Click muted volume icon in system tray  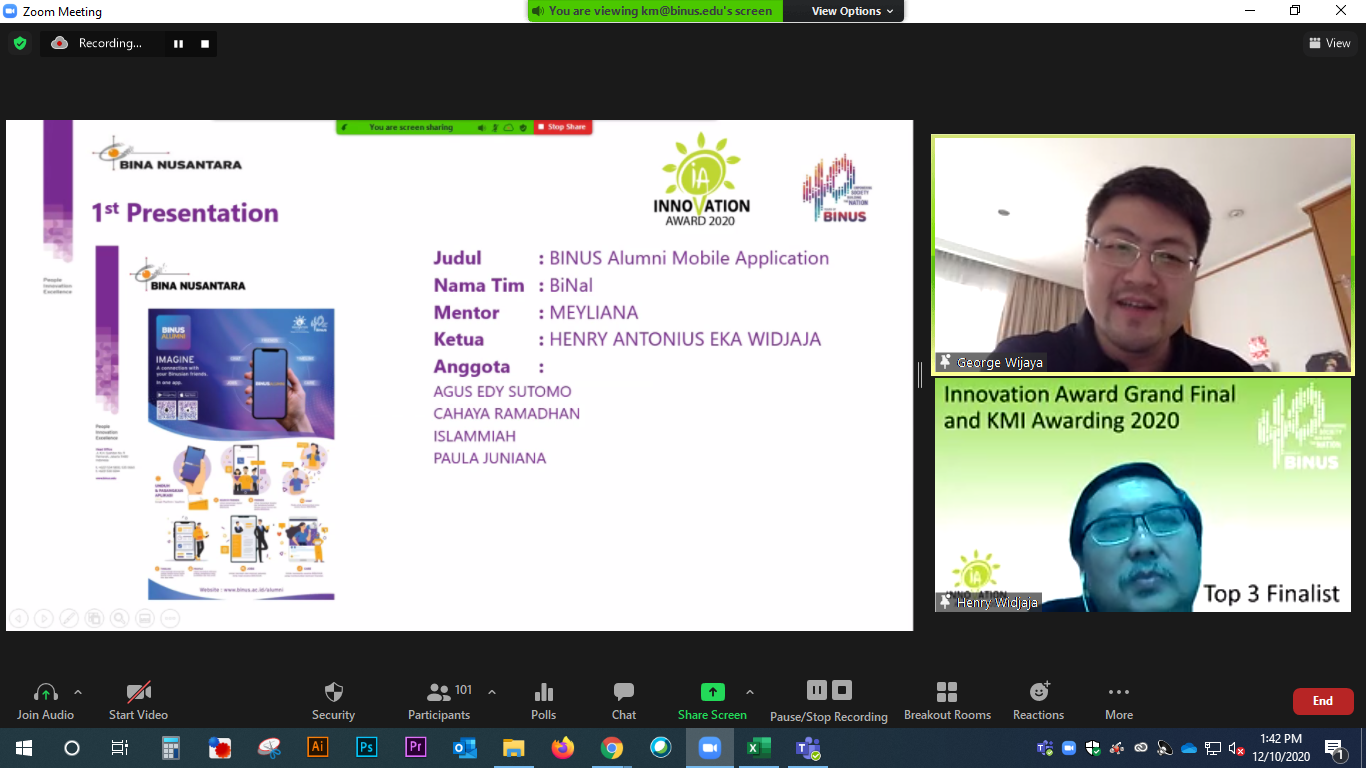1237,748
